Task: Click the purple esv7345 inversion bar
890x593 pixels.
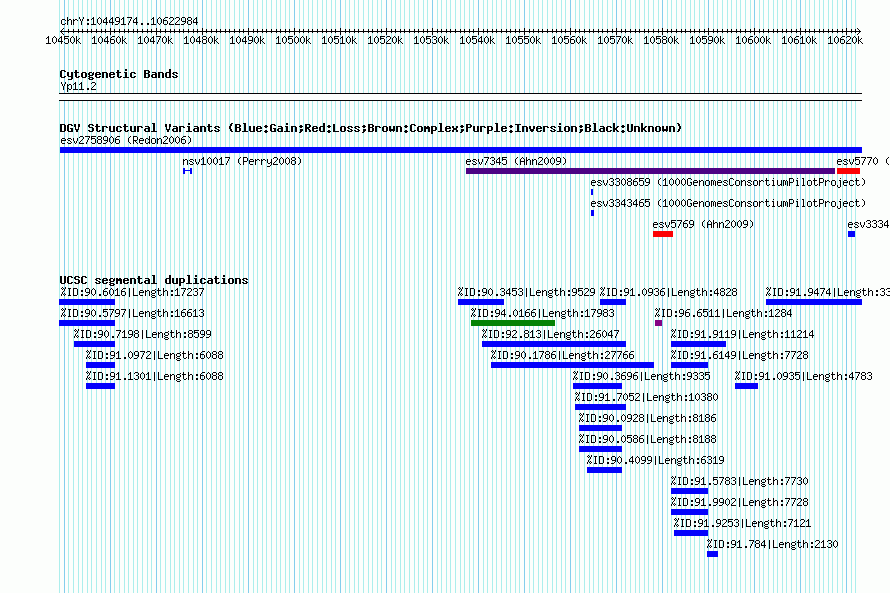Action: (x=650, y=171)
